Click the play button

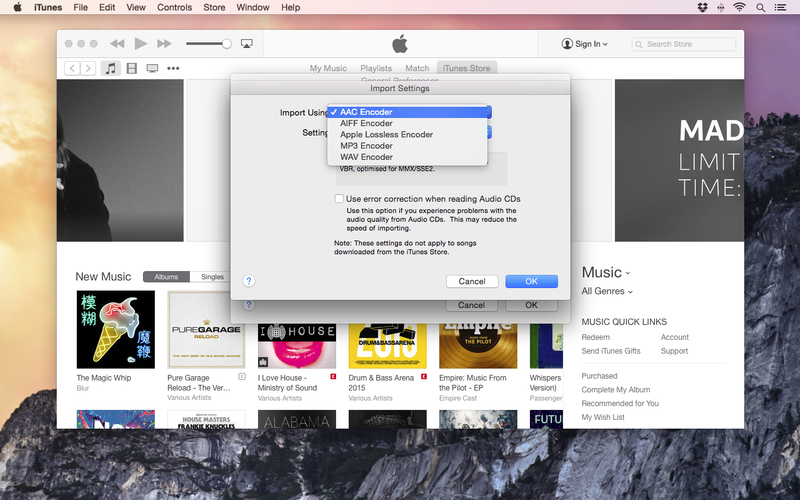(x=140, y=44)
